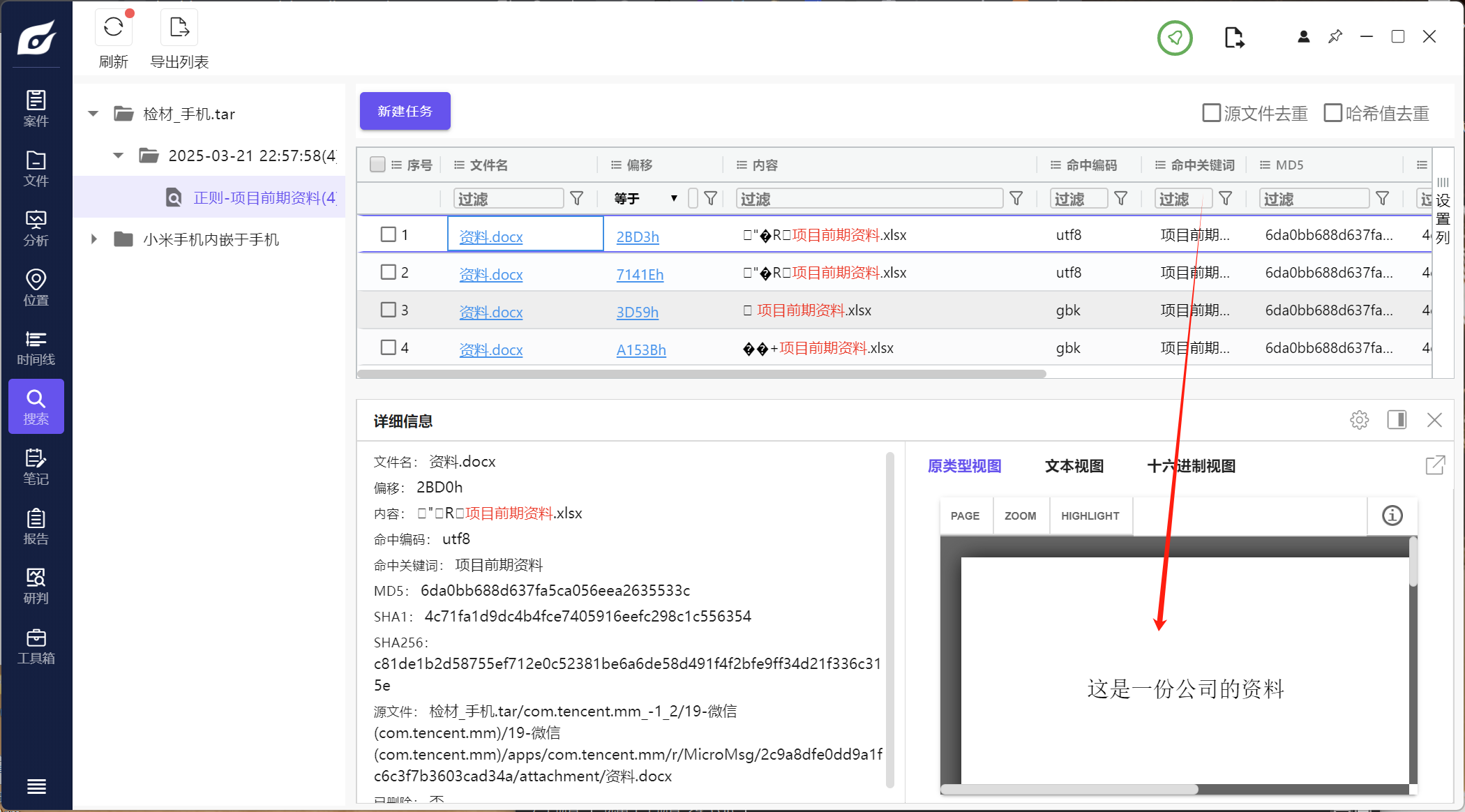Image resolution: width=1465 pixels, height=812 pixels.
Task: Switch to the 文本视图 tab
Action: click(x=1074, y=466)
